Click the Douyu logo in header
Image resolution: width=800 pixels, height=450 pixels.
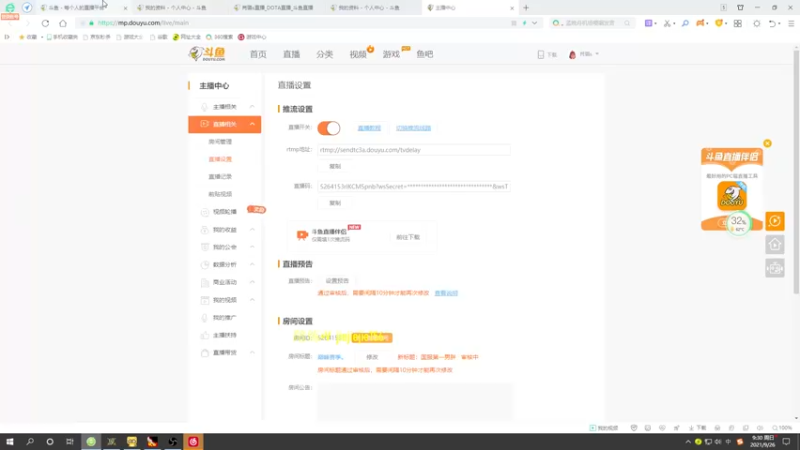coord(207,54)
